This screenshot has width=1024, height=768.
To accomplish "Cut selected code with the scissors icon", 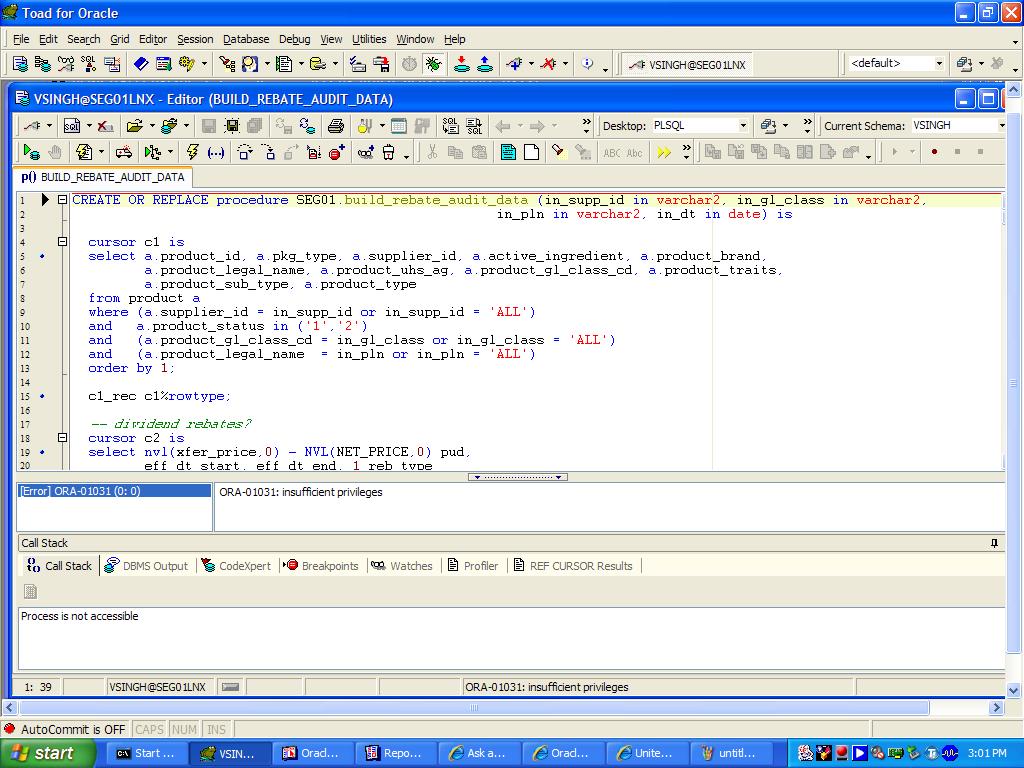I will point(435,152).
